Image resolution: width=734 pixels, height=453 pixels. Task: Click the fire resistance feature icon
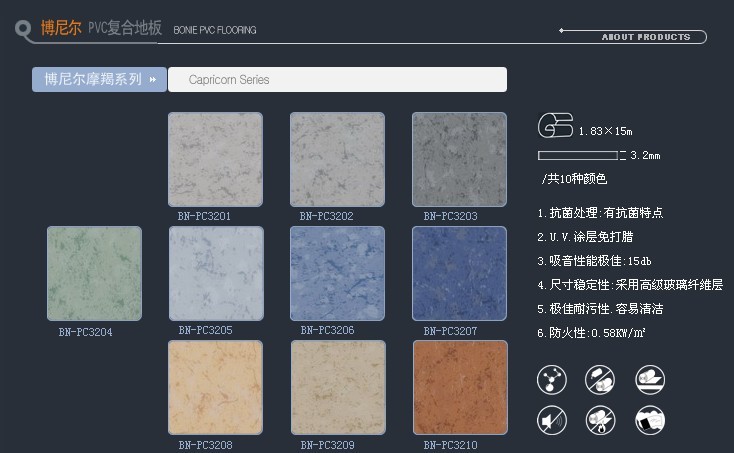click(x=601, y=420)
